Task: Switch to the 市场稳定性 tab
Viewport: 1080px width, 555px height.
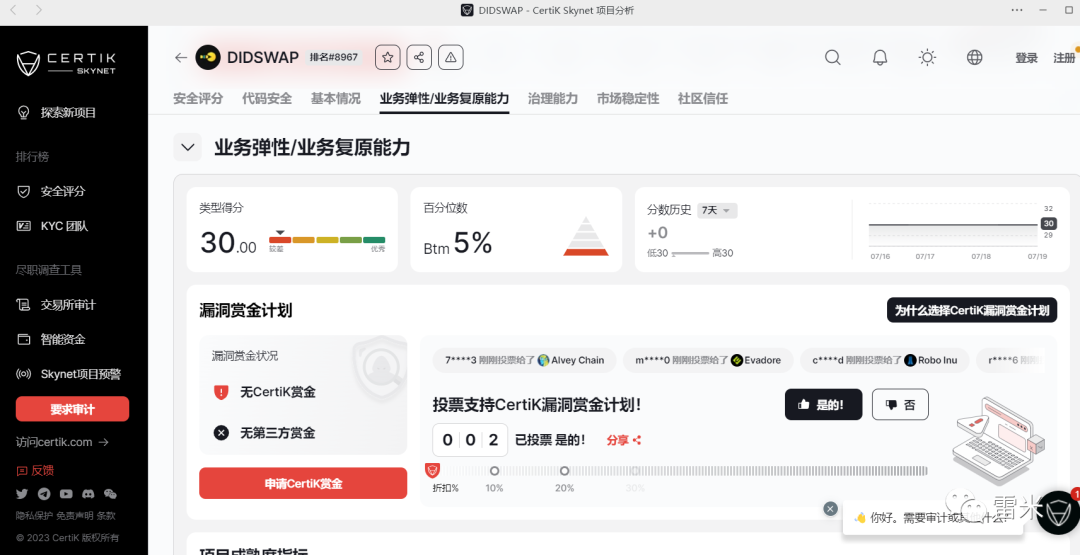Action: pos(627,98)
